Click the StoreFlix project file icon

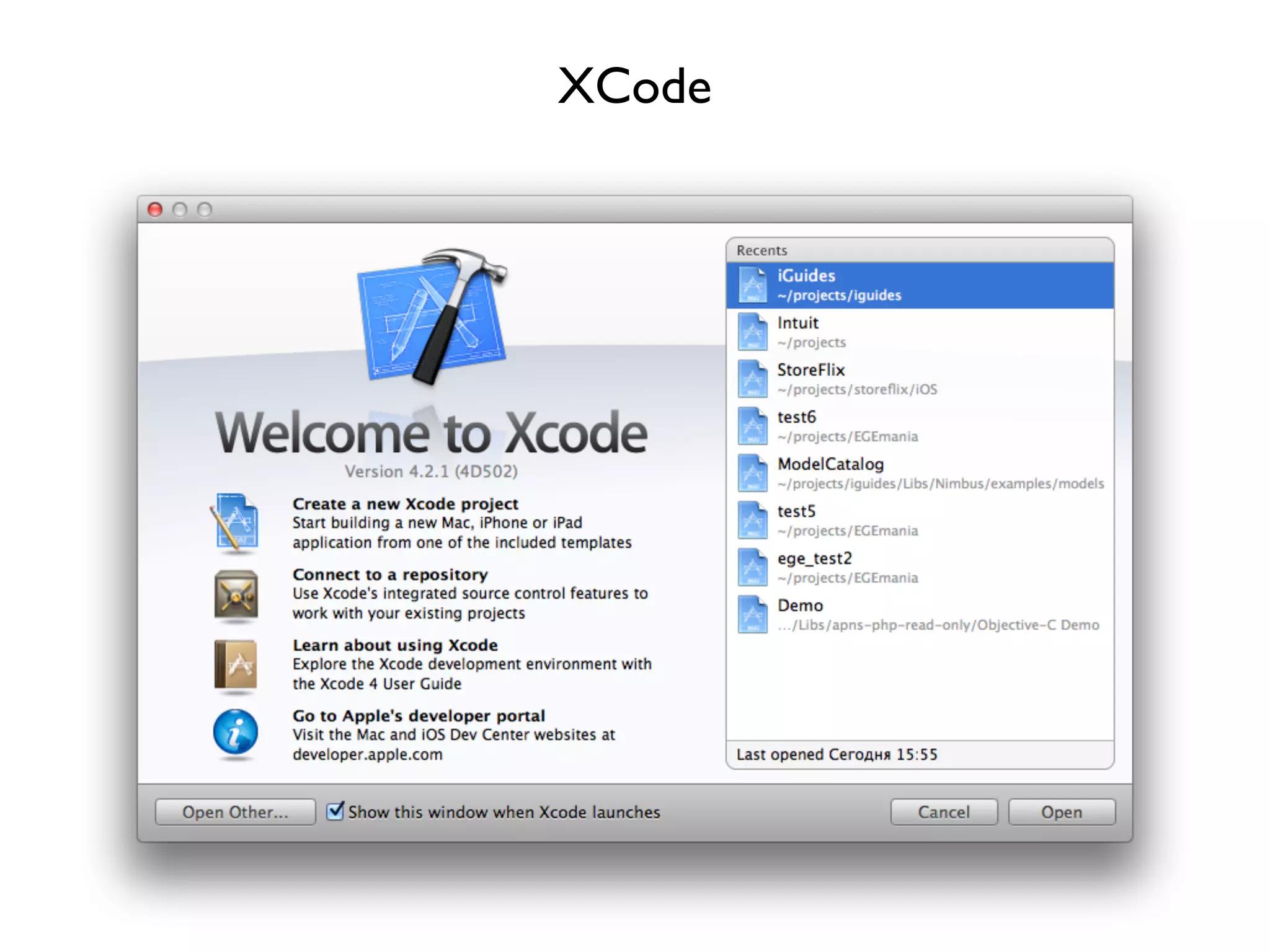coord(753,379)
